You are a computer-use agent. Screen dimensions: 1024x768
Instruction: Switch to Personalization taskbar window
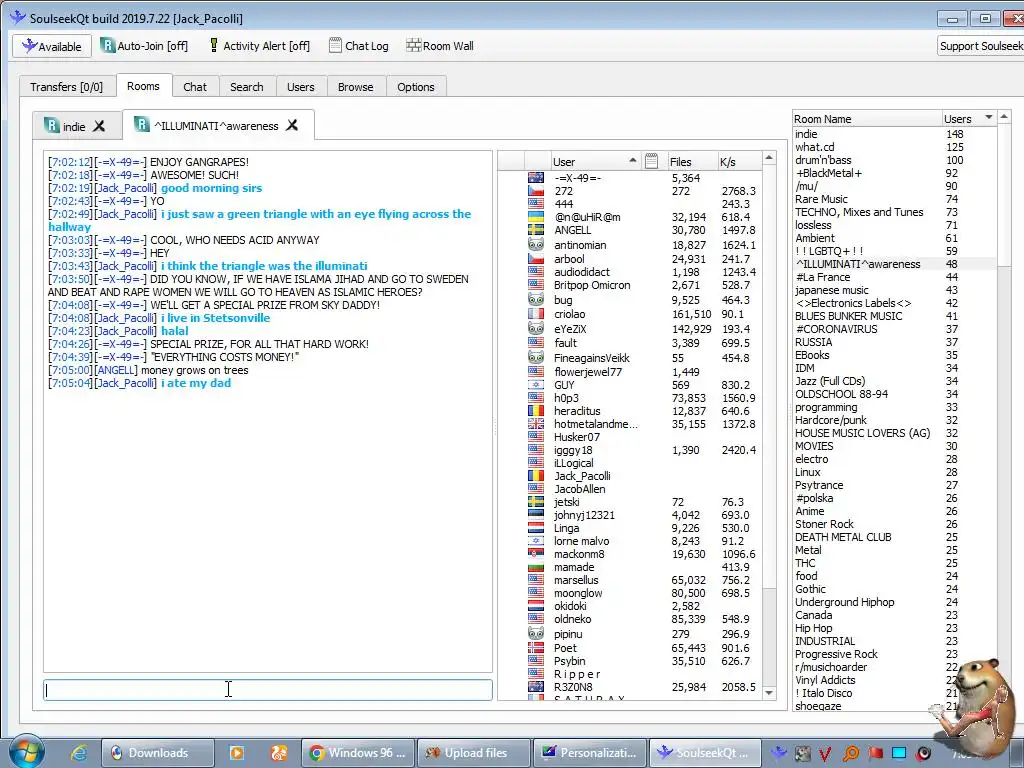(x=590, y=753)
